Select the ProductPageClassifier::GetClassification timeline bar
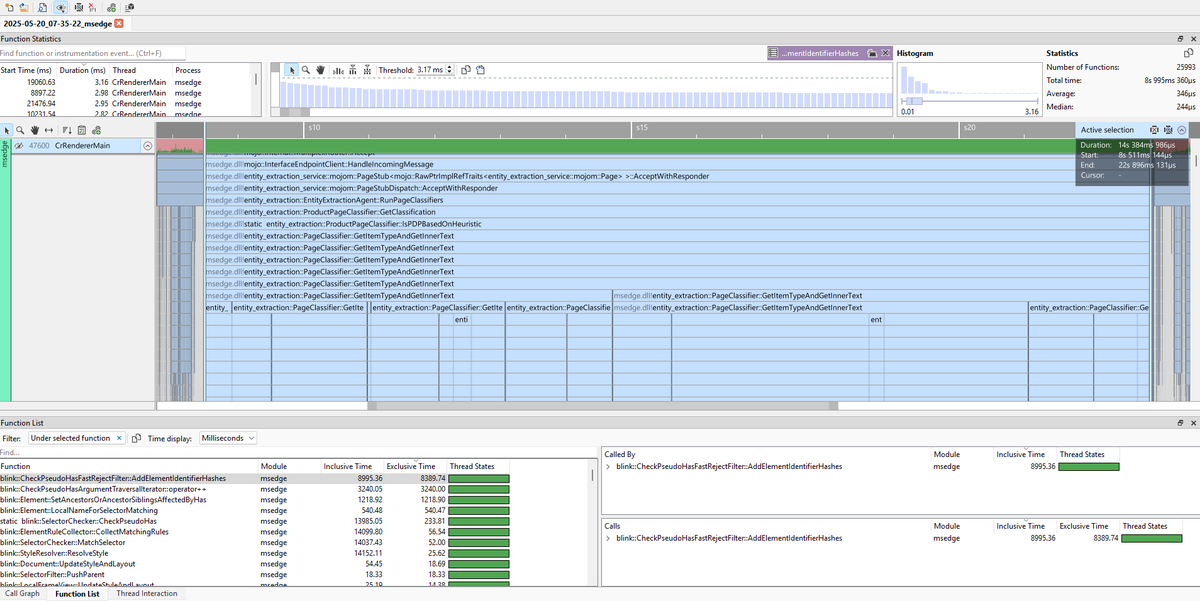 [x=676, y=212]
